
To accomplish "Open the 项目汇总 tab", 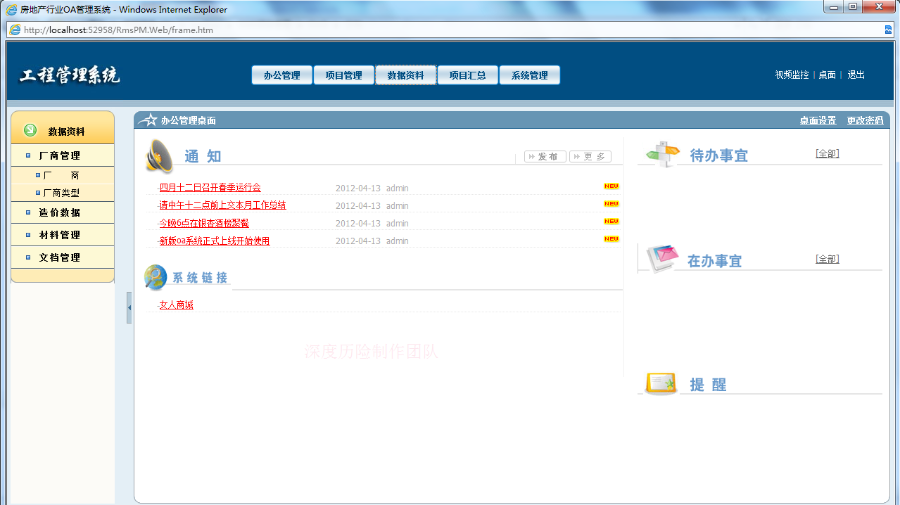I will tap(468, 75).
